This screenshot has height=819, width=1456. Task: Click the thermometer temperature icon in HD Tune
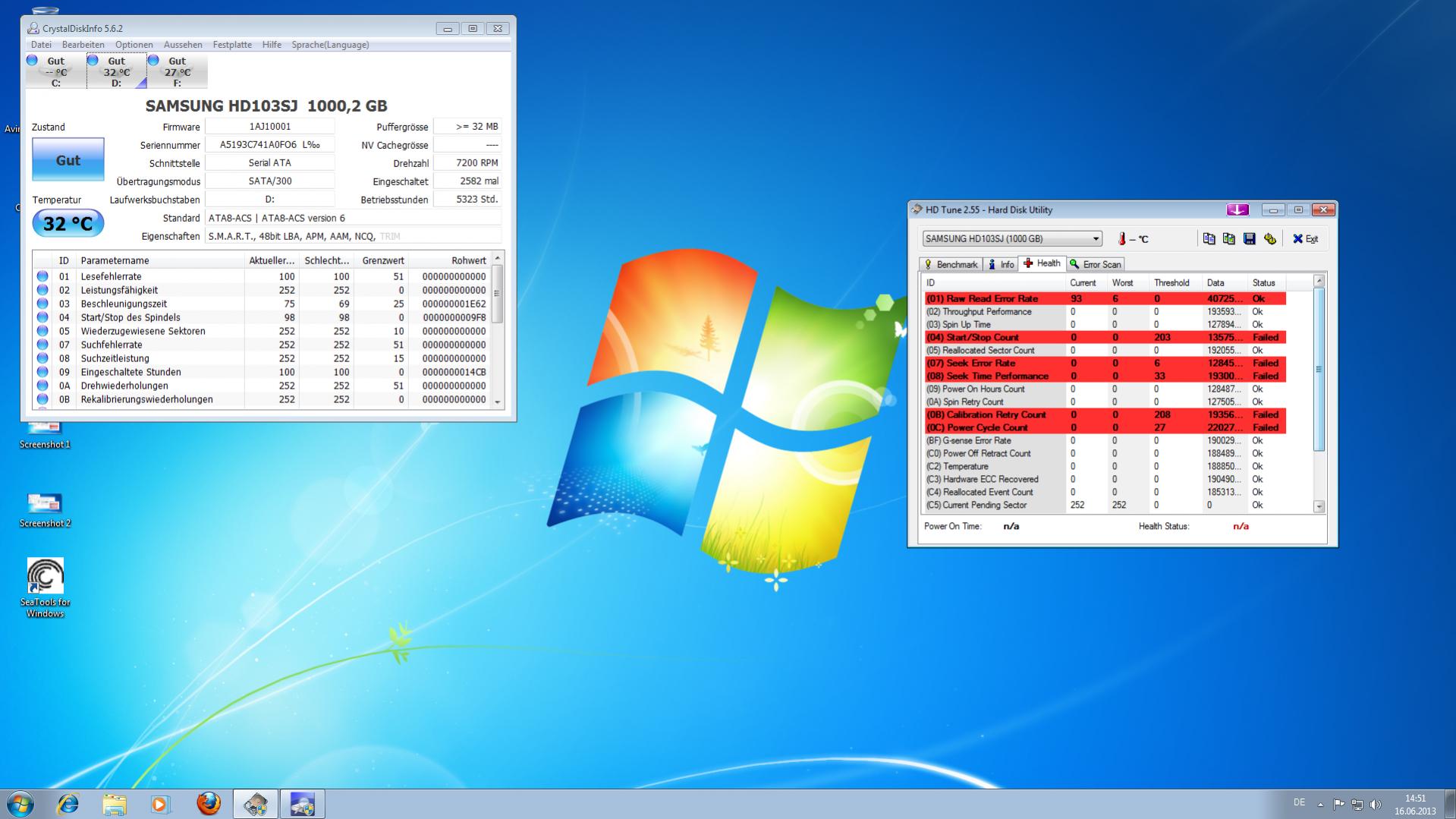point(1121,239)
